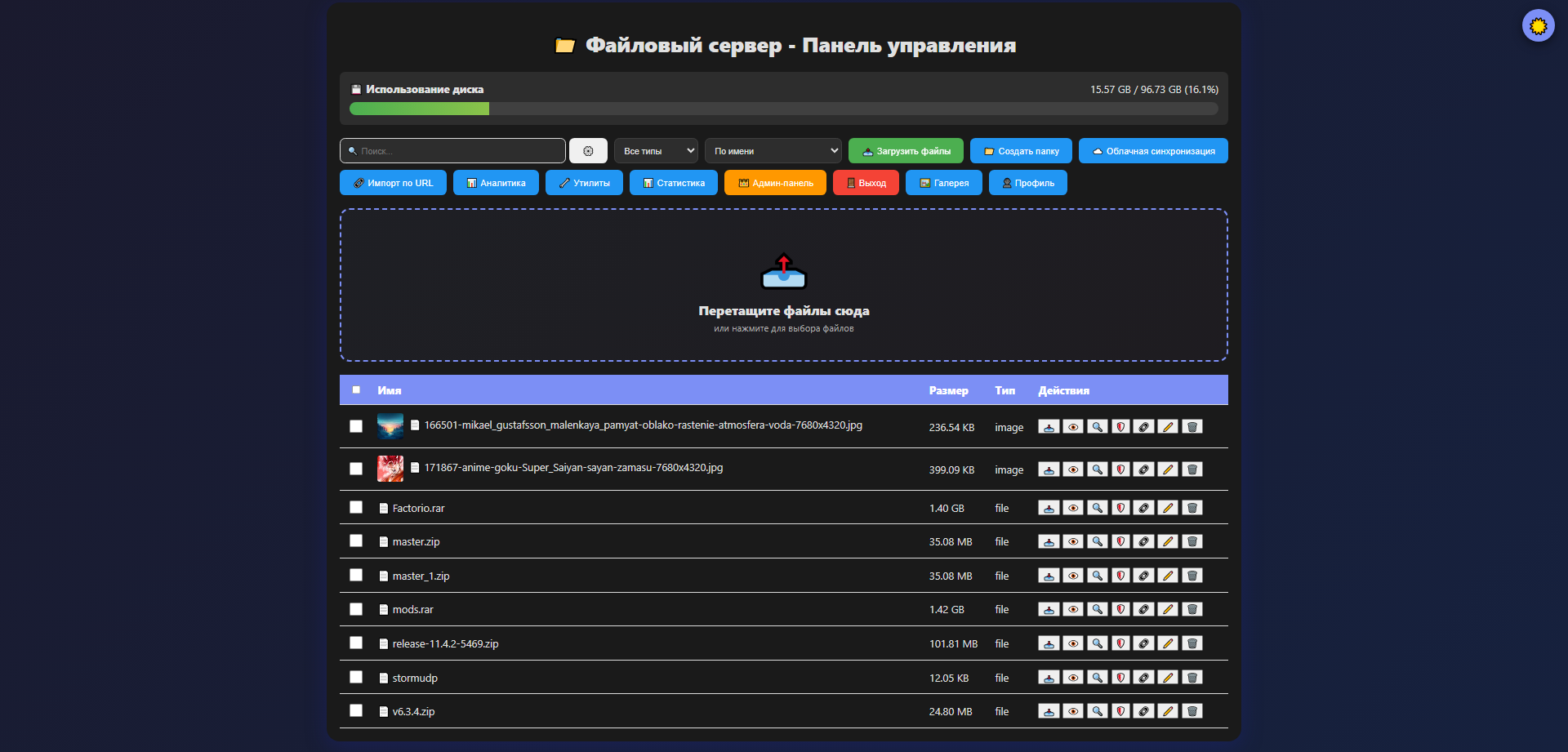The height and width of the screenshot is (752, 1568).
Task: Expand the "По имени" sort dropdown
Action: pos(773,151)
